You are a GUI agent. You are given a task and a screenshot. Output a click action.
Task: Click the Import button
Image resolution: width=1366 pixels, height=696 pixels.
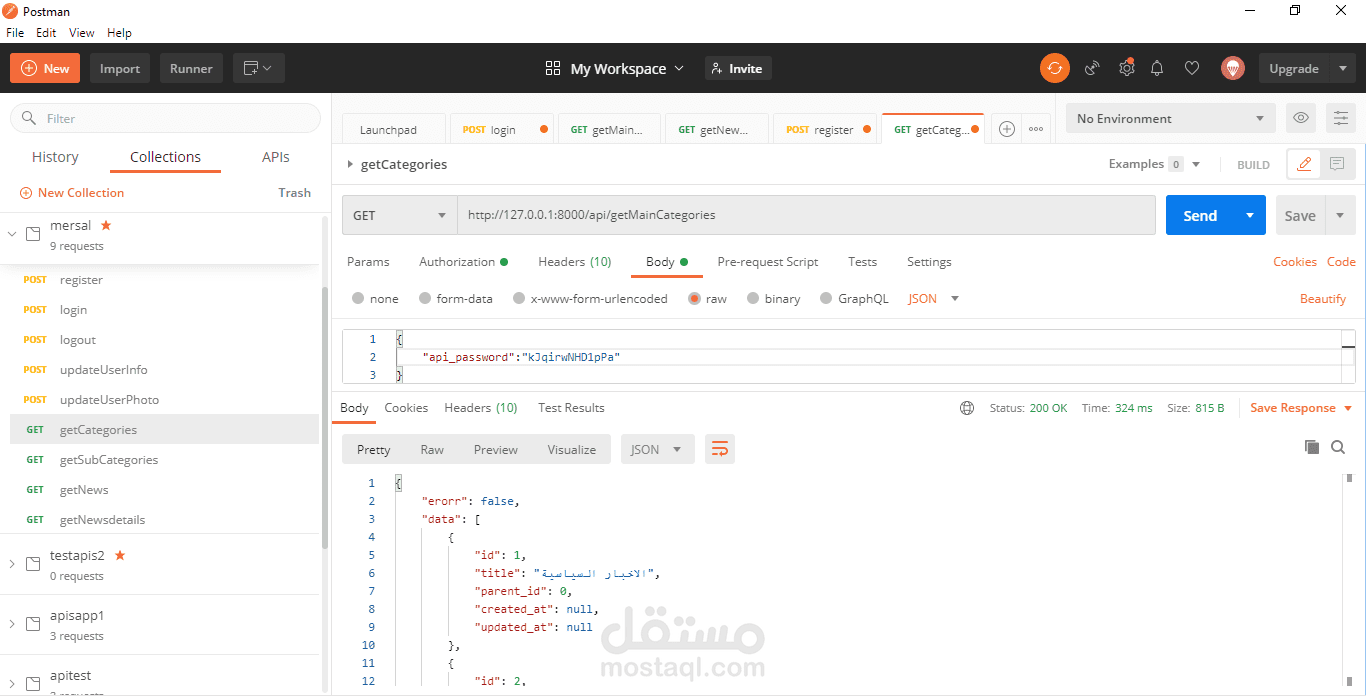[120, 68]
